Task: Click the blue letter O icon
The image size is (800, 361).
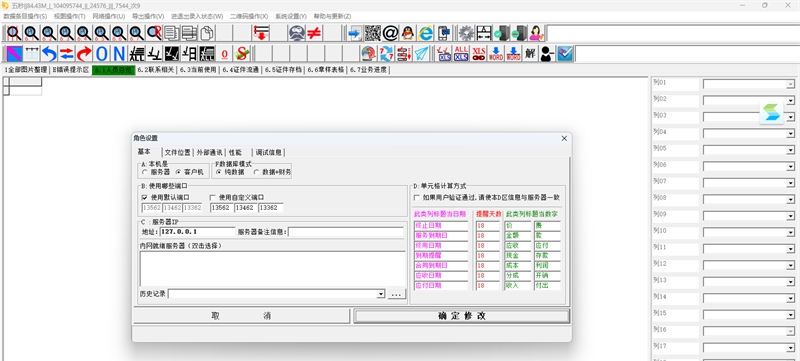Action: click(102, 54)
